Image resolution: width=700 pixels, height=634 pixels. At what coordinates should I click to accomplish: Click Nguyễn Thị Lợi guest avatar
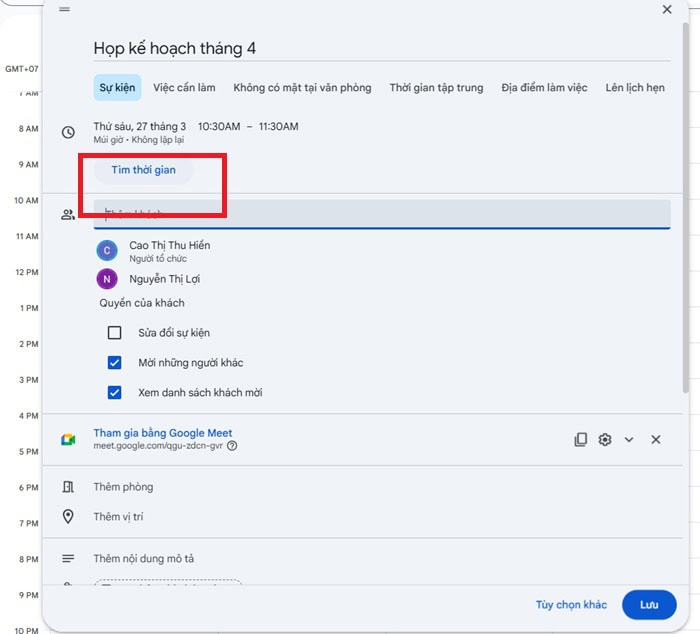107,279
